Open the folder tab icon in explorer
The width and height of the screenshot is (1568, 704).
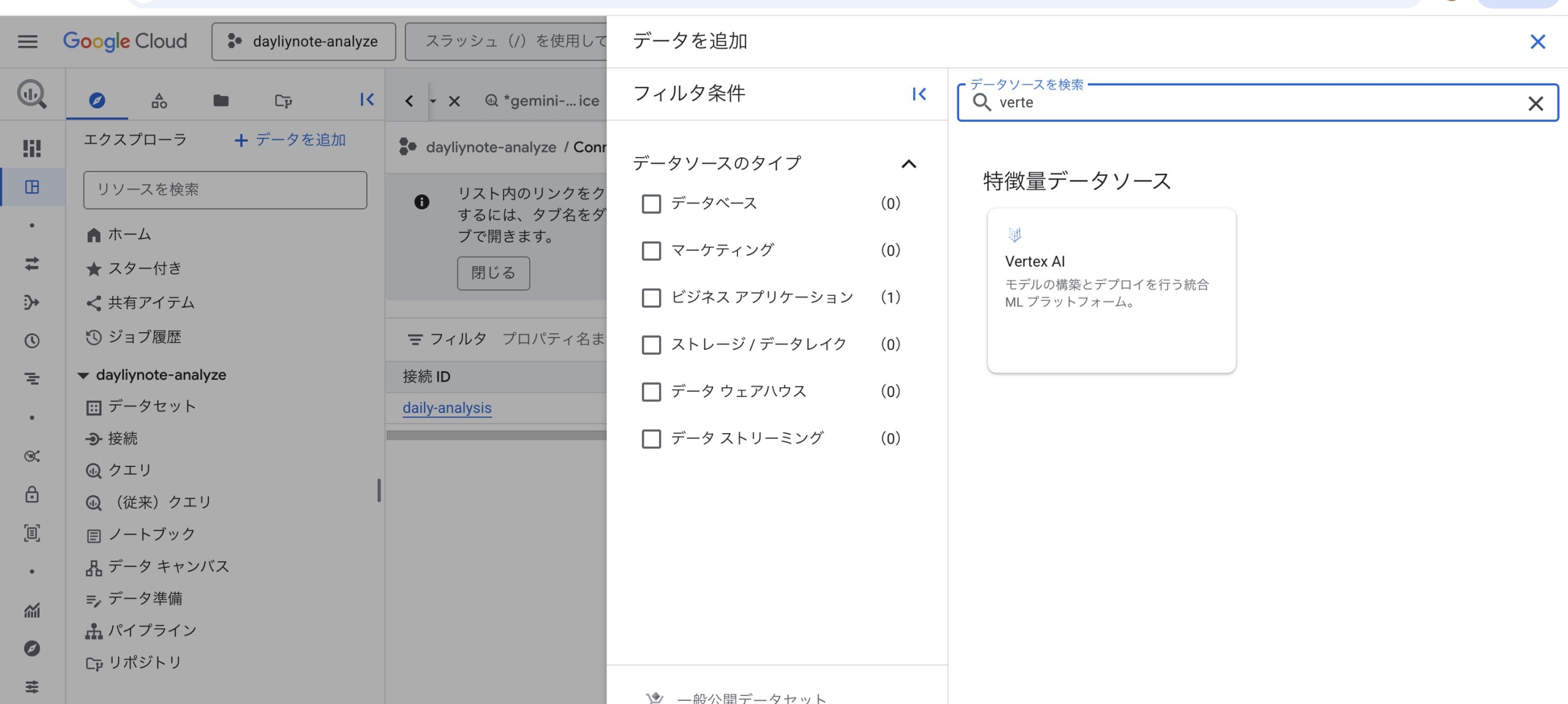(x=221, y=100)
